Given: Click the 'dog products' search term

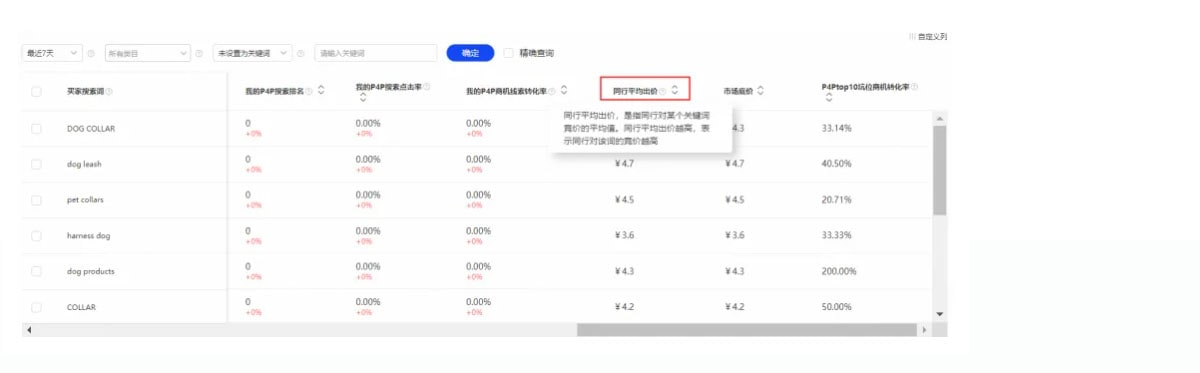Looking at the screenshot, I should point(90,272).
